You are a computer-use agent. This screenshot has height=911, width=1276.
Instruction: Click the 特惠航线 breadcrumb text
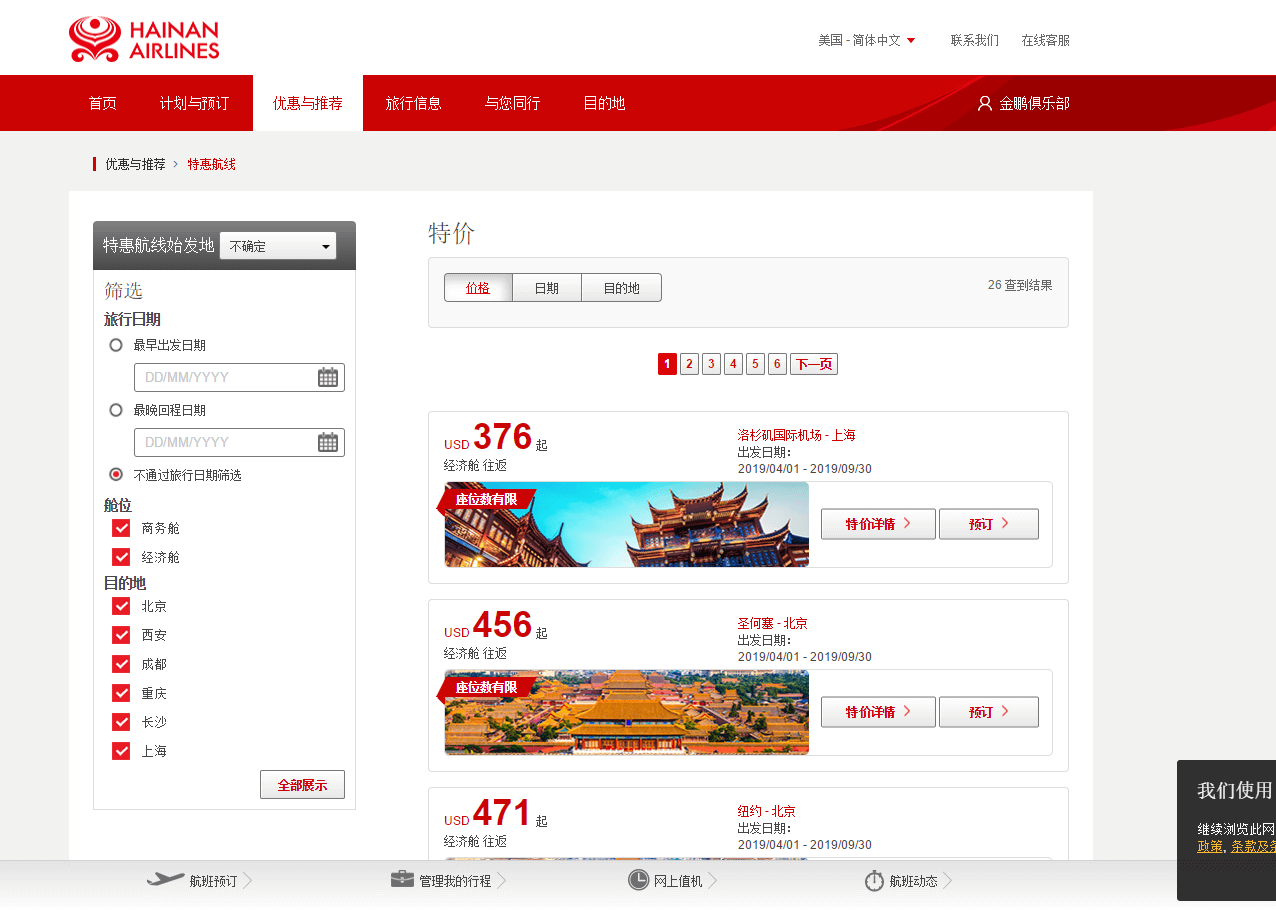(212, 164)
